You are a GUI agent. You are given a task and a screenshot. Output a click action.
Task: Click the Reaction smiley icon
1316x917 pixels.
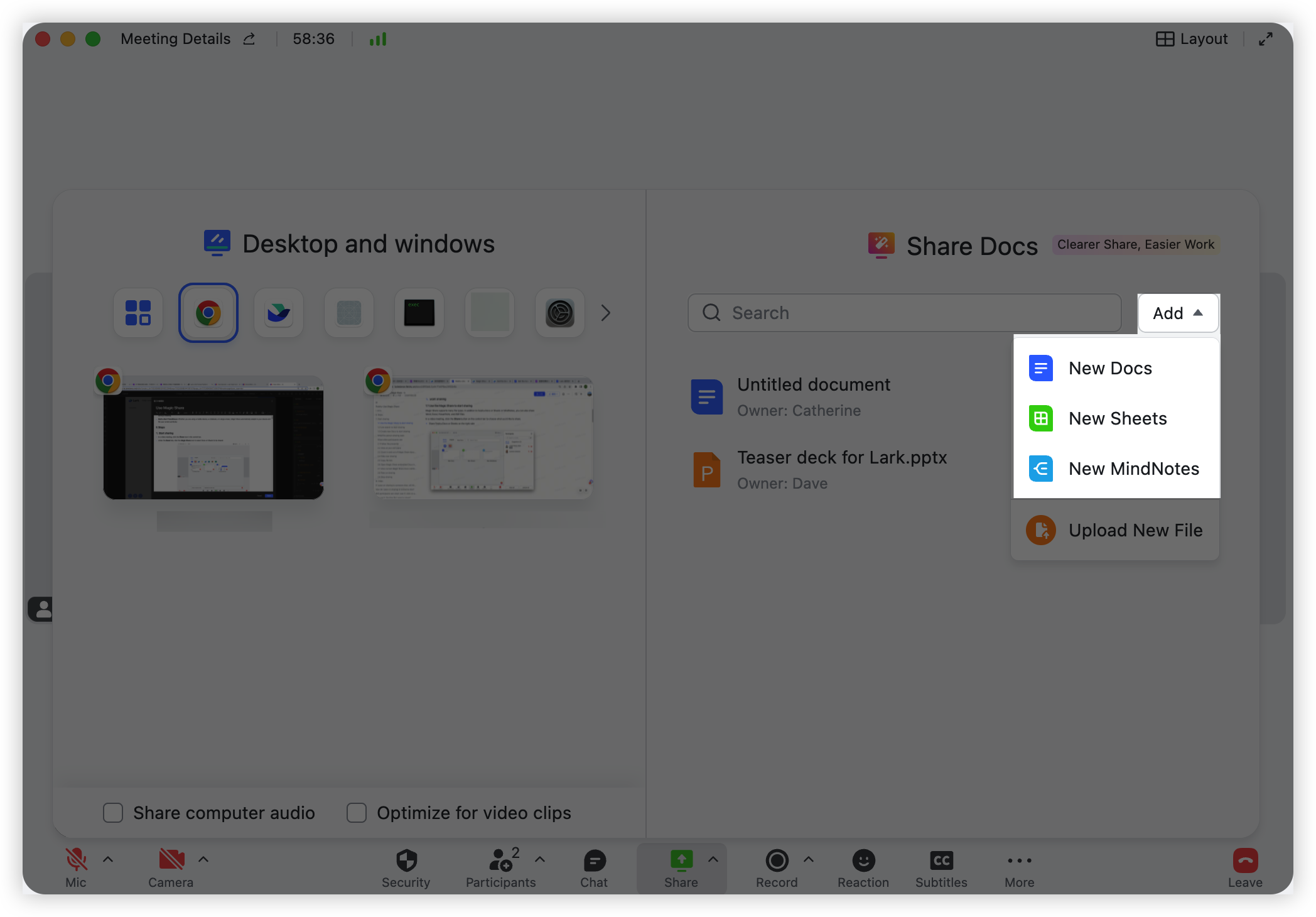pos(863,860)
